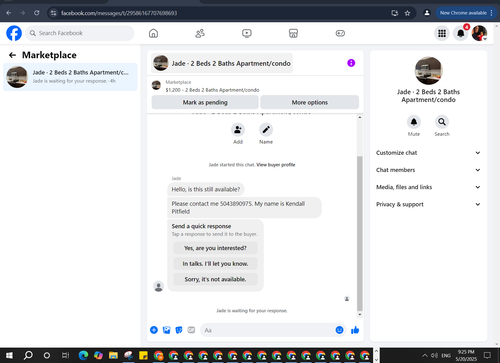Launch Microsoft Edge from the taskbar
The width and height of the screenshot is (500, 363).
83,355
